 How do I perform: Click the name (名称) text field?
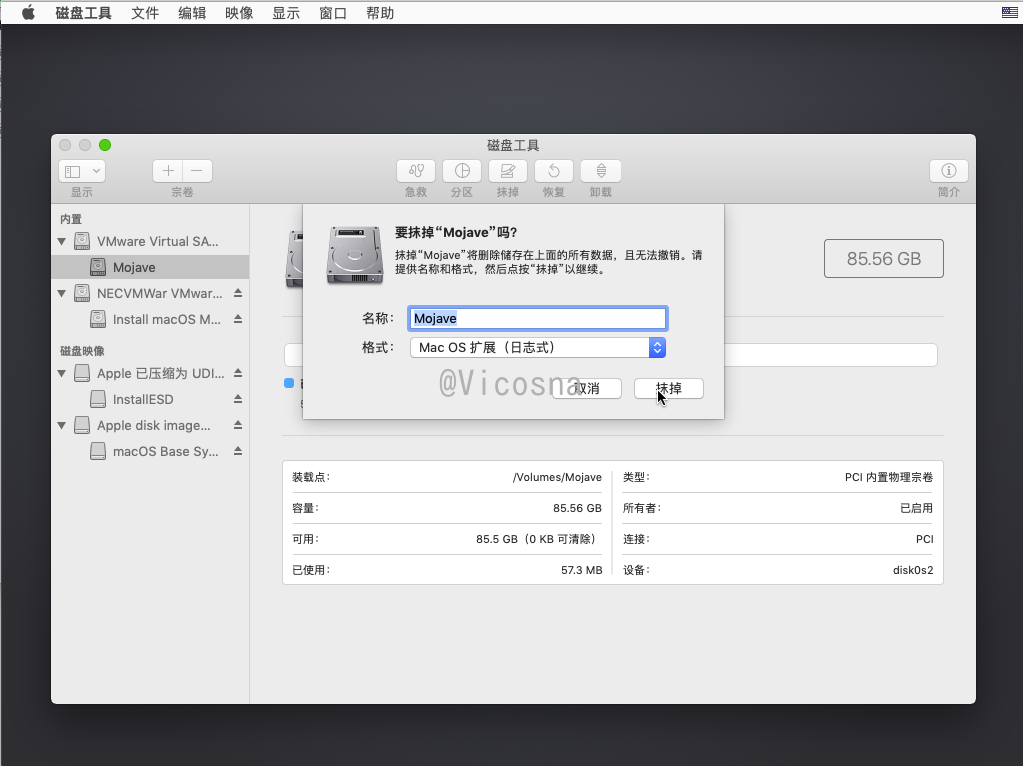pos(538,318)
